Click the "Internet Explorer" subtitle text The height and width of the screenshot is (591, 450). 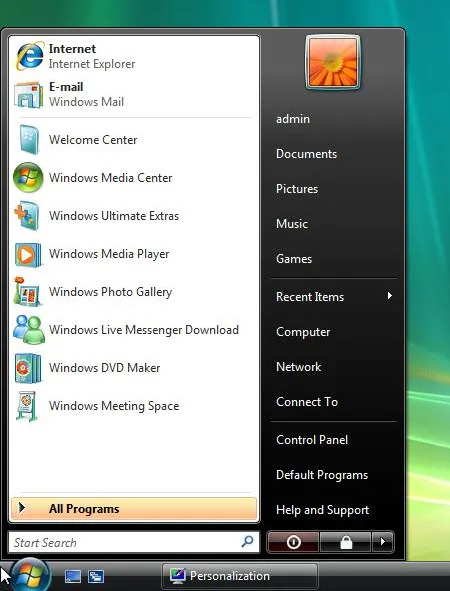(92, 64)
